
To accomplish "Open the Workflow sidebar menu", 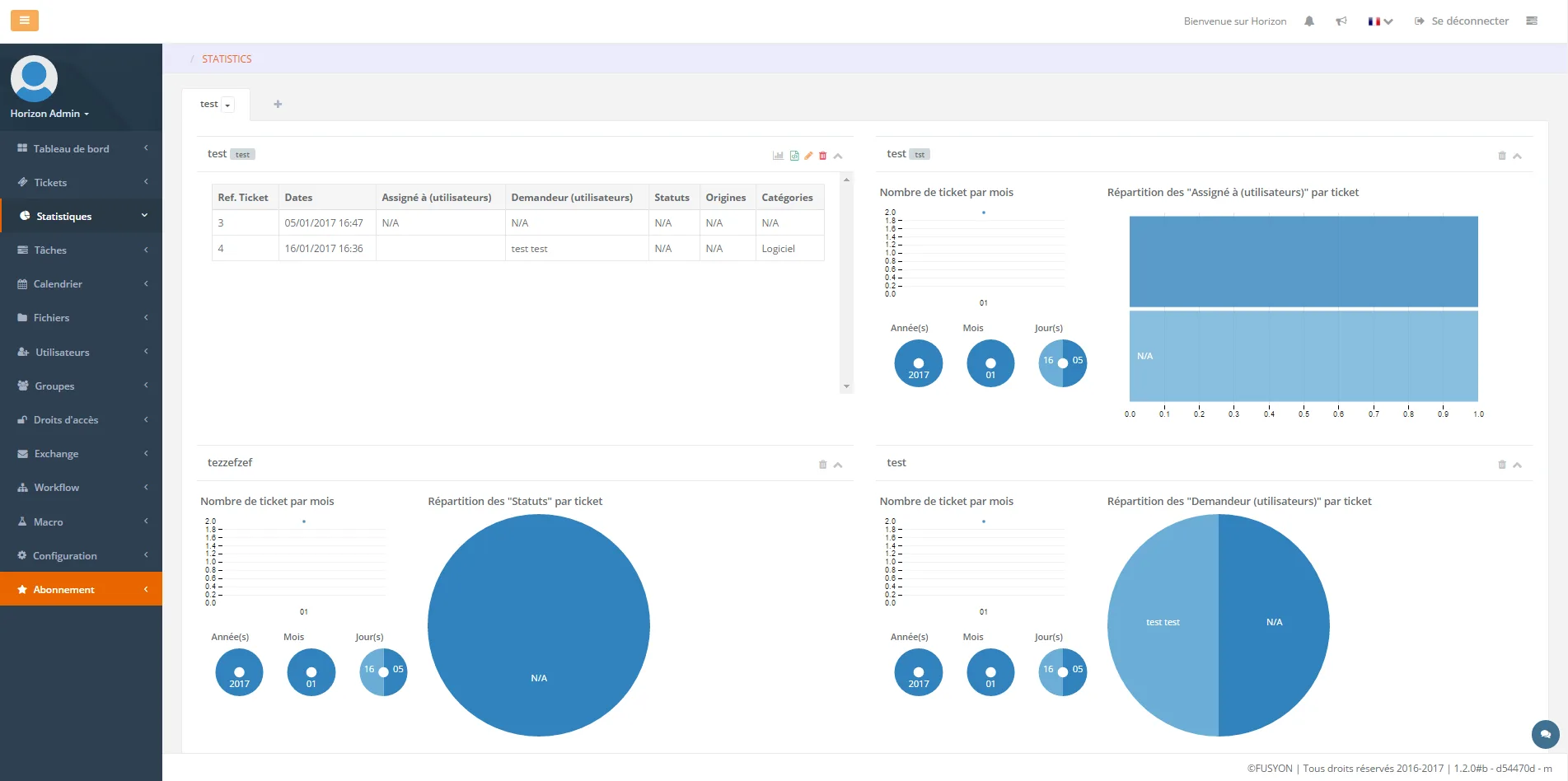I will click(x=81, y=487).
